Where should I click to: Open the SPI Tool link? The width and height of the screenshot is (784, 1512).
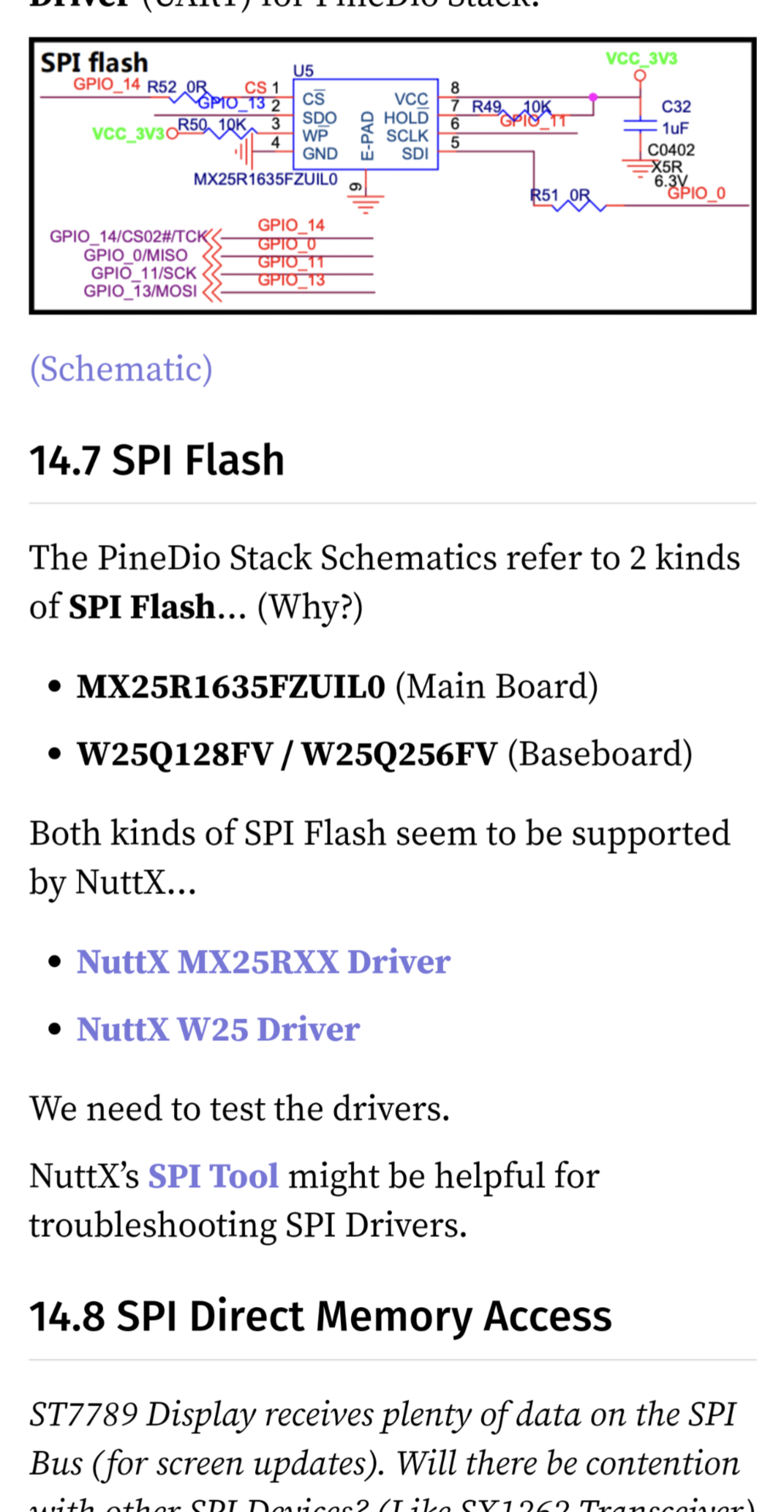tap(213, 1176)
